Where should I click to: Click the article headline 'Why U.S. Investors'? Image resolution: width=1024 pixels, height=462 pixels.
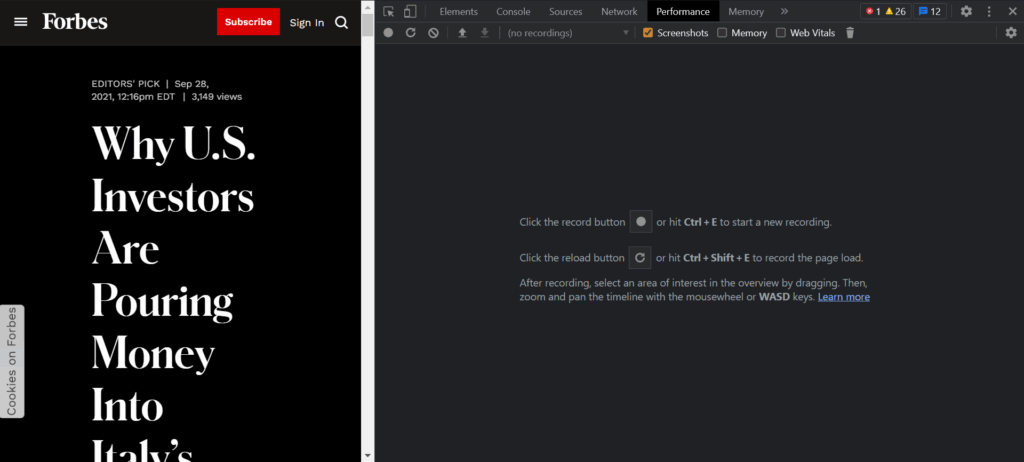coord(174,170)
